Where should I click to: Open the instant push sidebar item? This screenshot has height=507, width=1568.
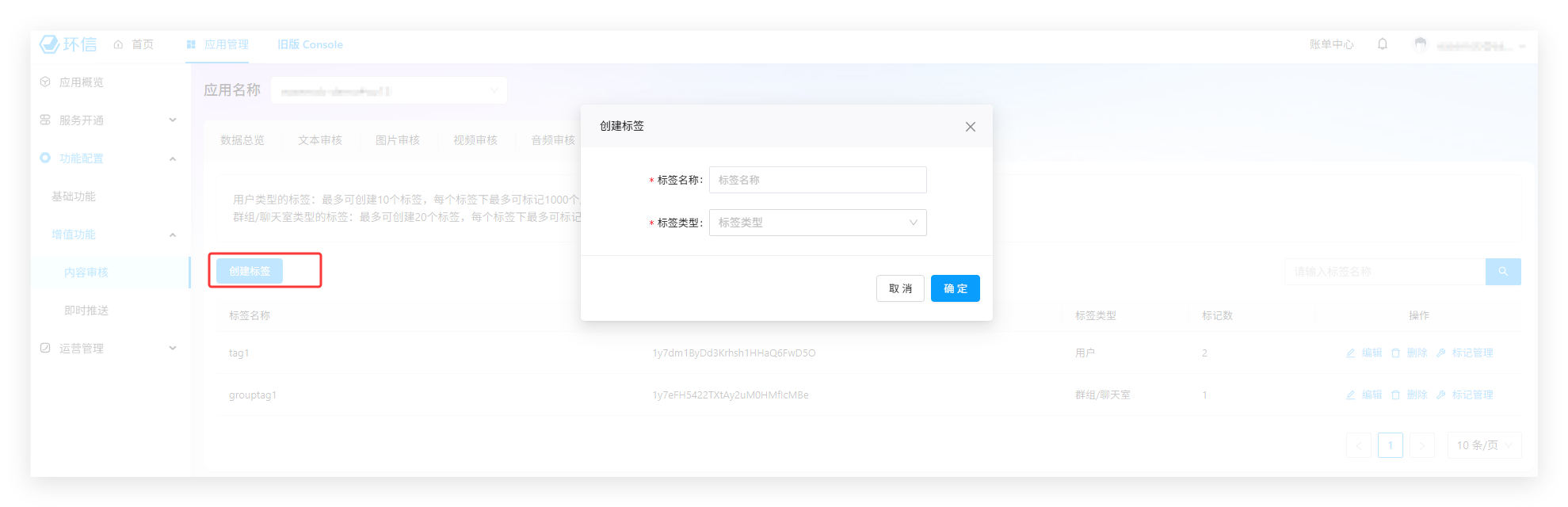coord(86,311)
